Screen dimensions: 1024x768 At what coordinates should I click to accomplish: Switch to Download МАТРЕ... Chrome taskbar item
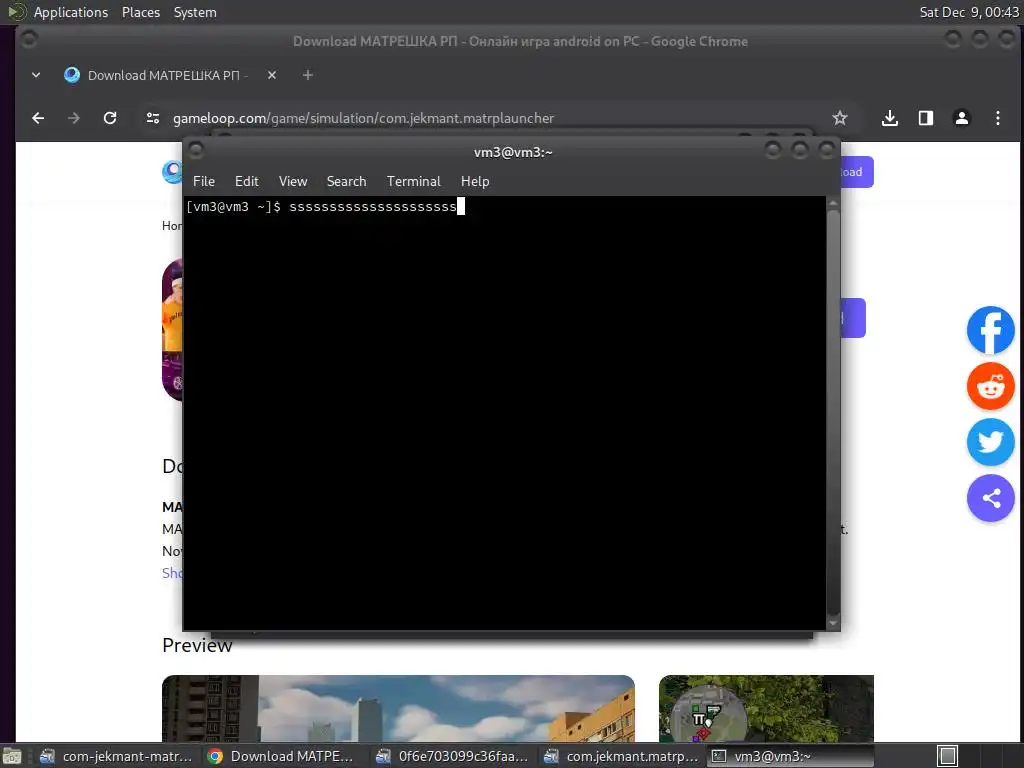pyautogui.click(x=281, y=756)
